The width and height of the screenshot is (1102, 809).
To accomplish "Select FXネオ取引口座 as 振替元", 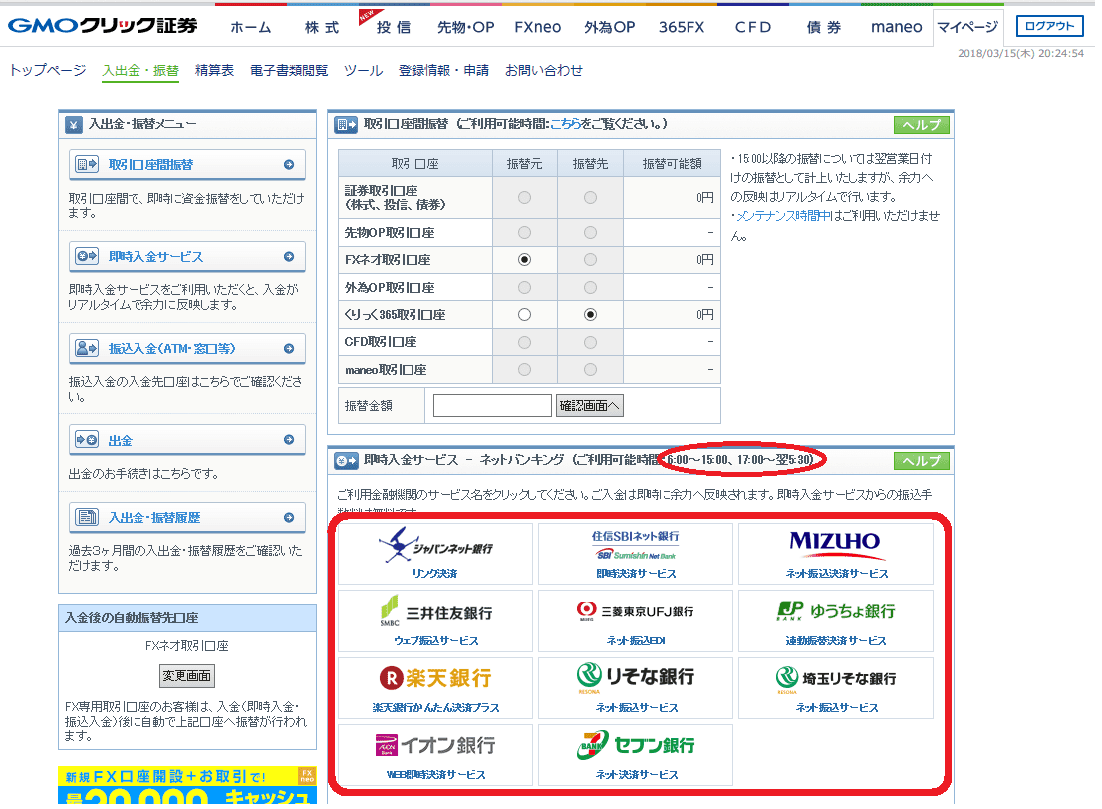I will [524, 259].
